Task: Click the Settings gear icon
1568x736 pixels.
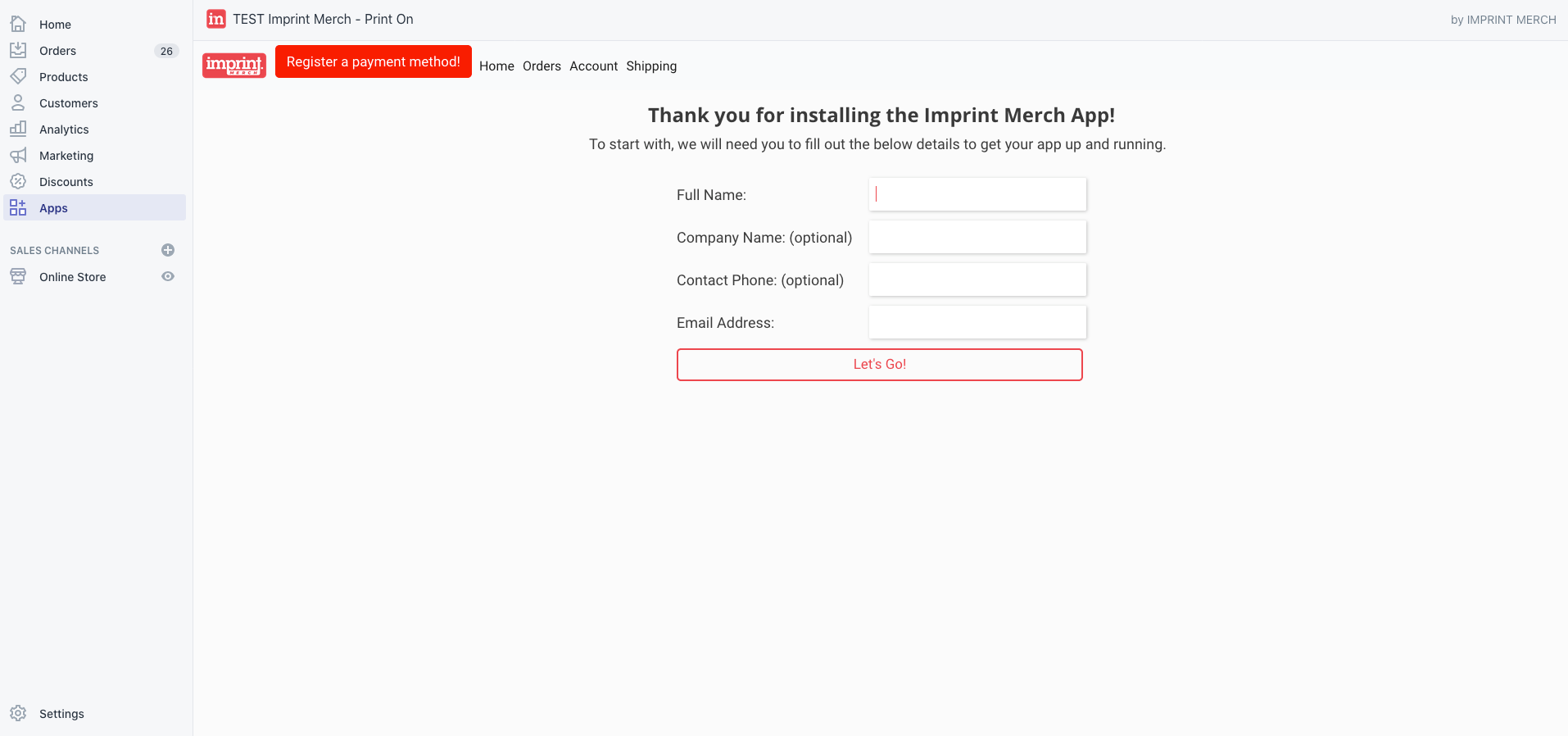Action: [18, 714]
